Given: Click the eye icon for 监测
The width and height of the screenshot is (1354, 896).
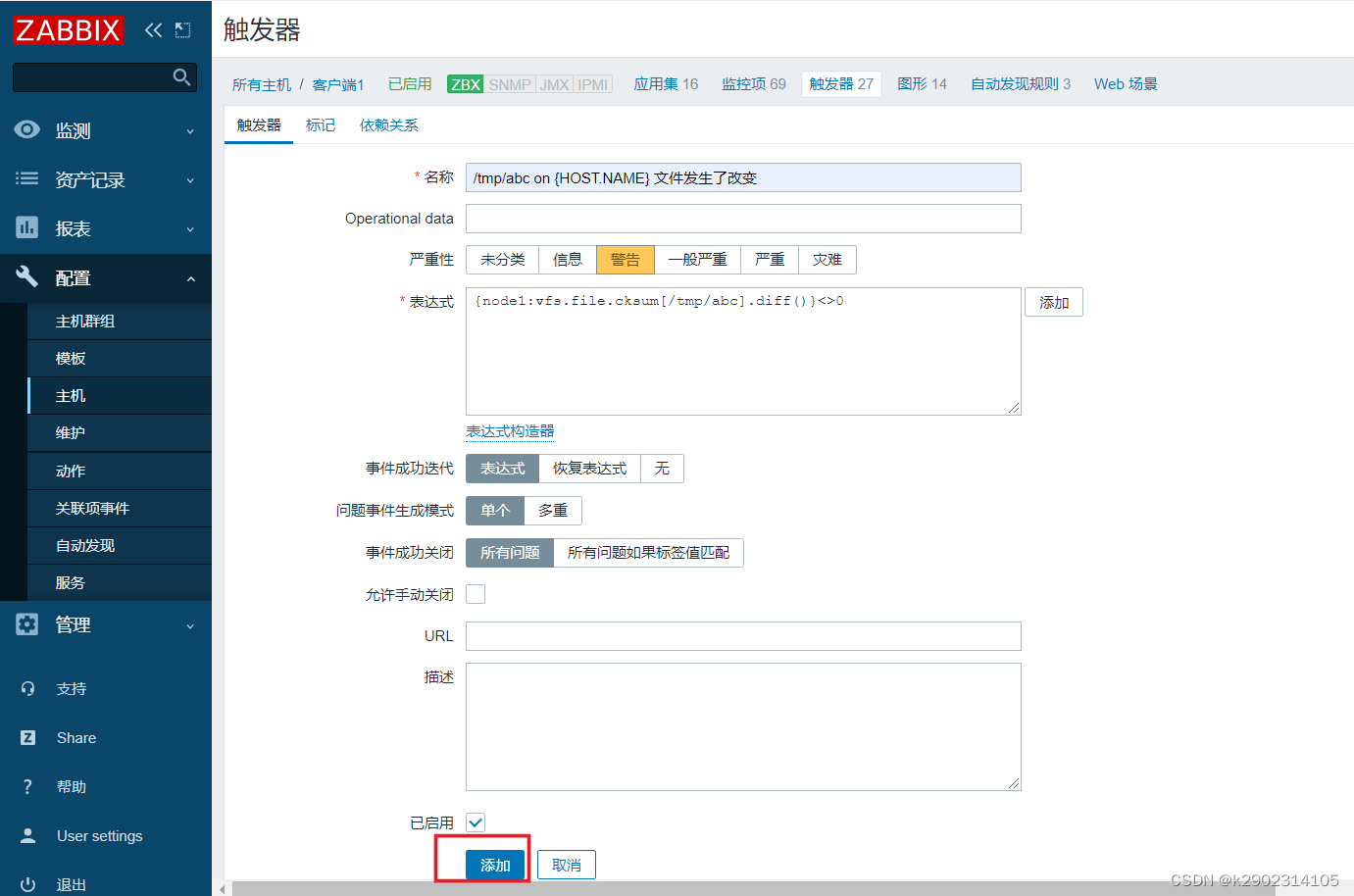Looking at the screenshot, I should [27, 129].
